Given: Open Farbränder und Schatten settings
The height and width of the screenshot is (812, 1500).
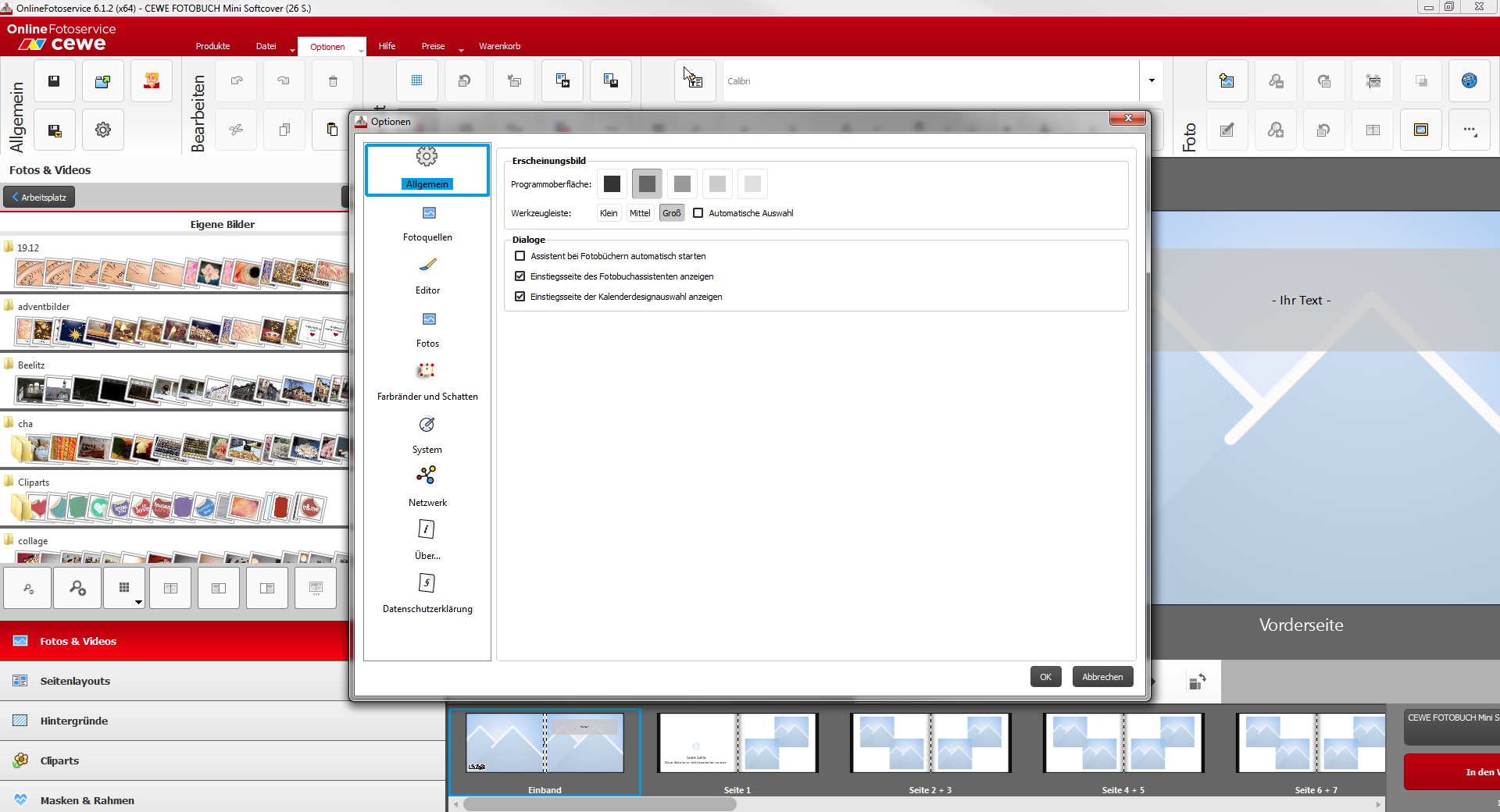Looking at the screenshot, I should [427, 383].
